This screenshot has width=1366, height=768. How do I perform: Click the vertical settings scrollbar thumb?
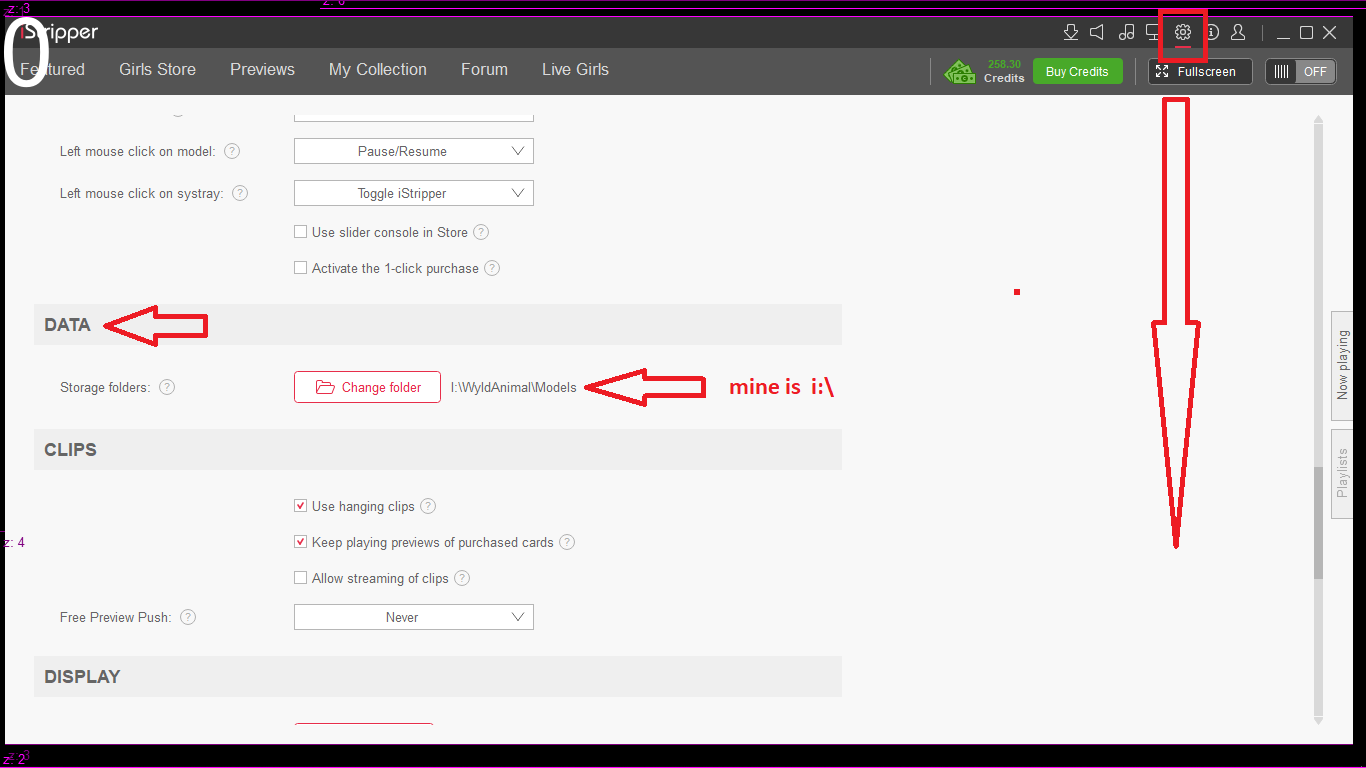(x=1318, y=522)
